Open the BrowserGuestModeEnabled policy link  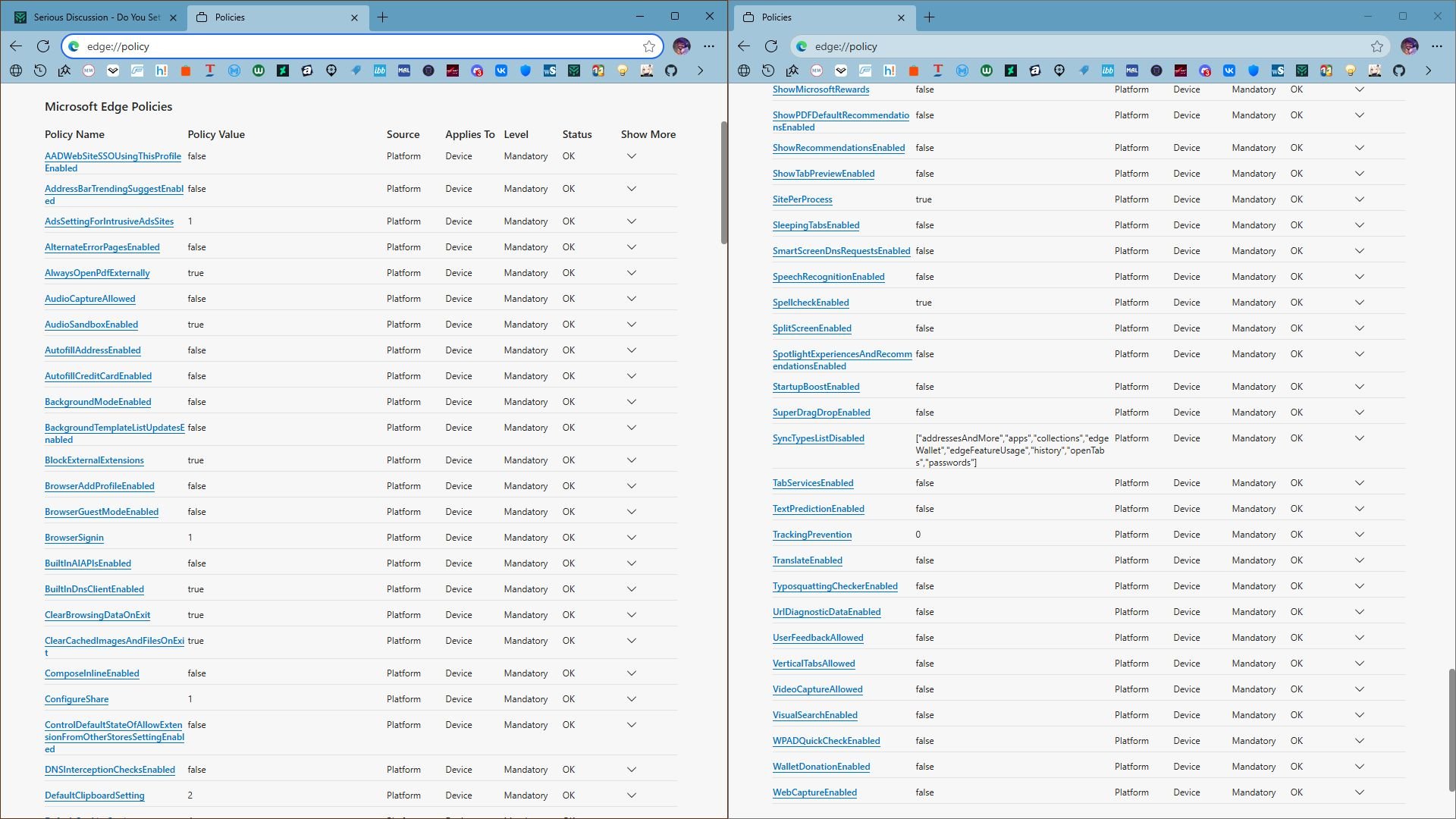(x=102, y=512)
